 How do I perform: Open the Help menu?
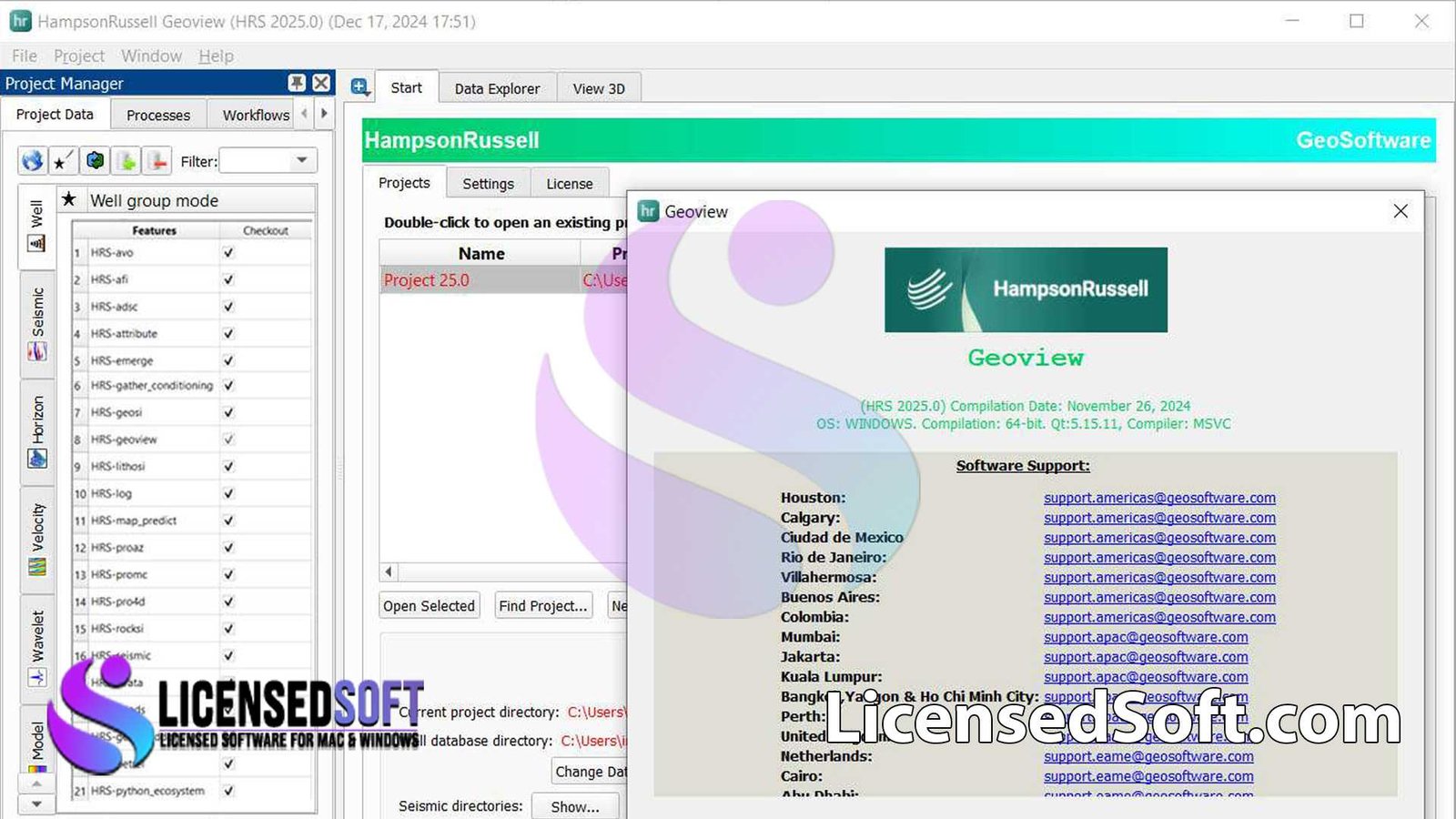coord(216,56)
